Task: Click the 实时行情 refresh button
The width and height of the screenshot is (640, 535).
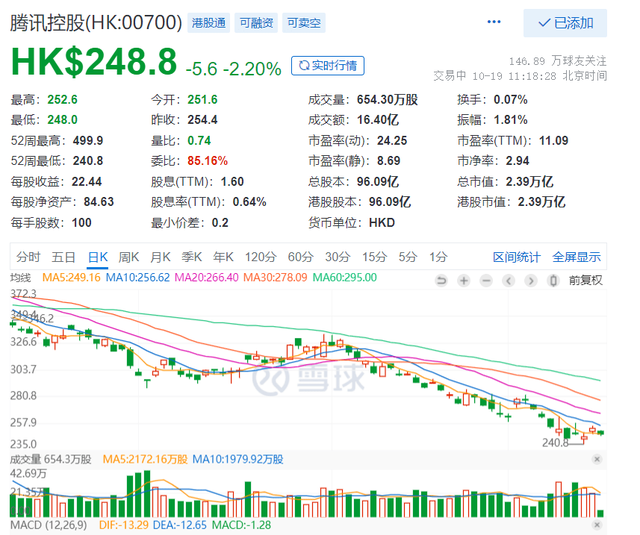Action: coord(328,65)
